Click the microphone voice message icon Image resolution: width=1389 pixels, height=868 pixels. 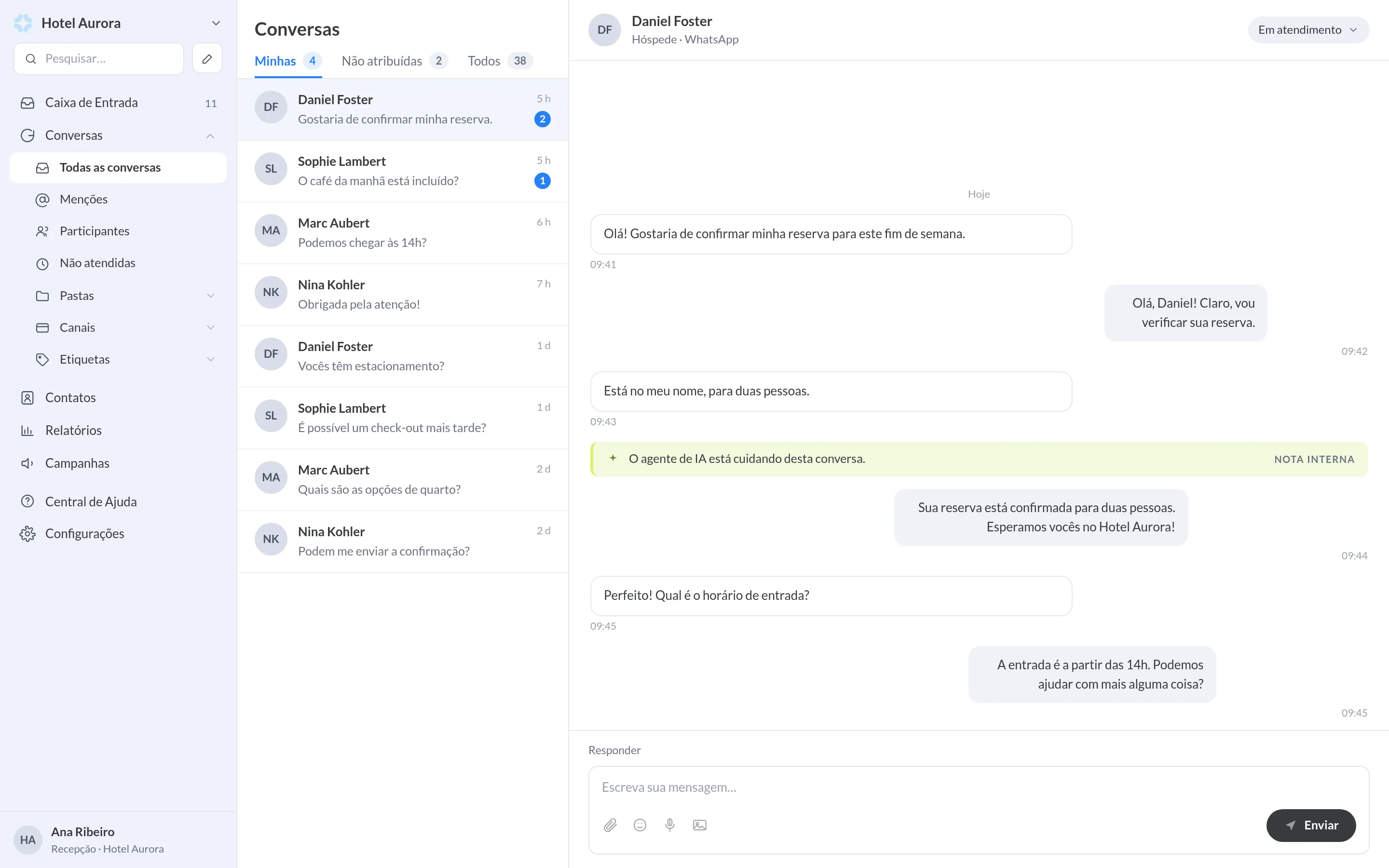670,825
